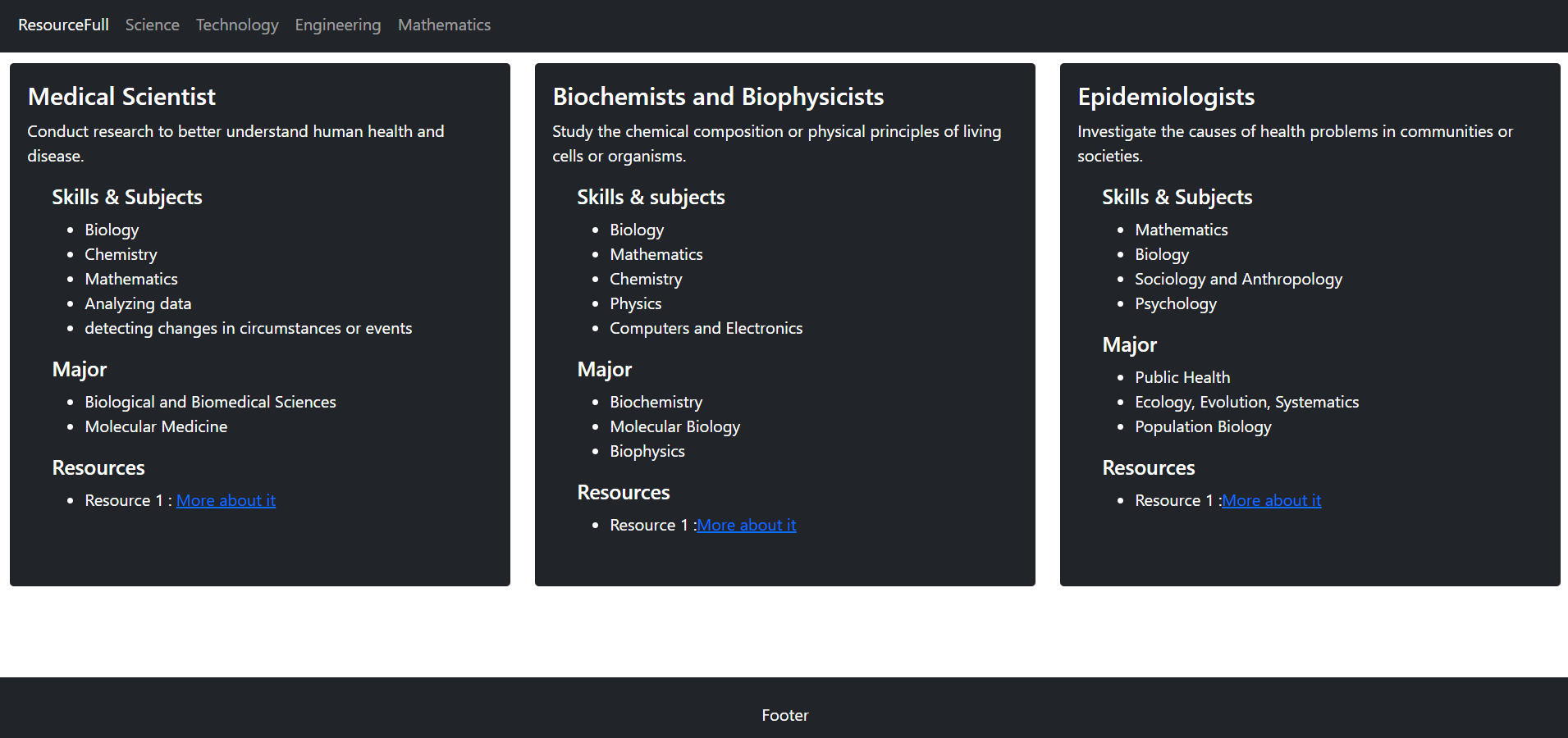Select 'Computers and Electronics' in Biochemists skills

tap(706, 328)
